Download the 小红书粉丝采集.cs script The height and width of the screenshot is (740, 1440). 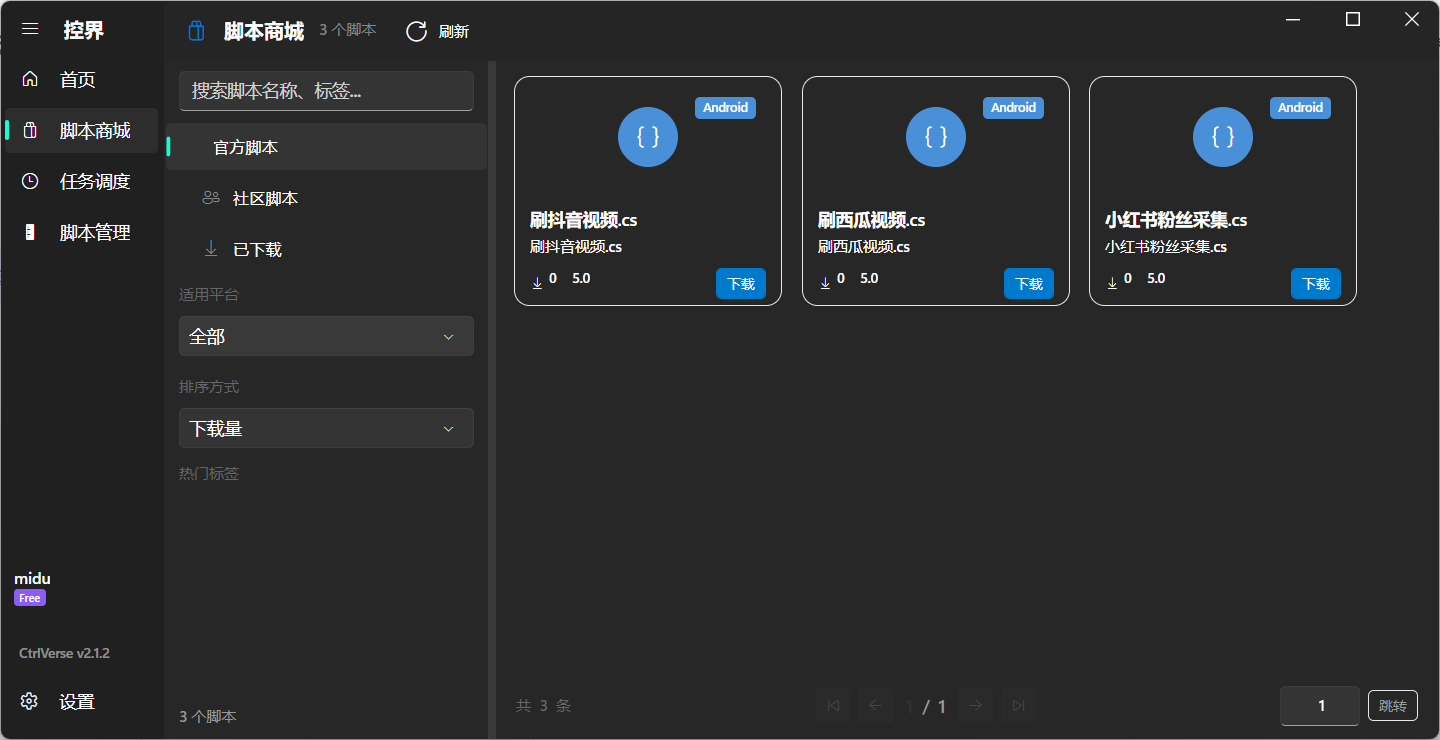[1316, 284]
